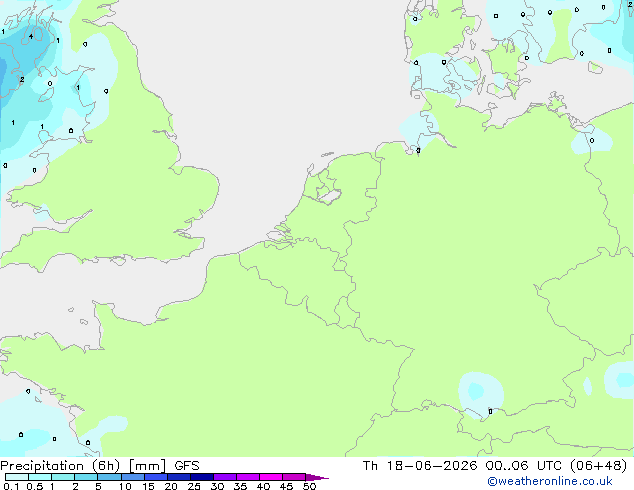Viewport: 634px width, 490px height.
Task: Click the '4' precipitation value near Scotland
Action: [x=31, y=37]
